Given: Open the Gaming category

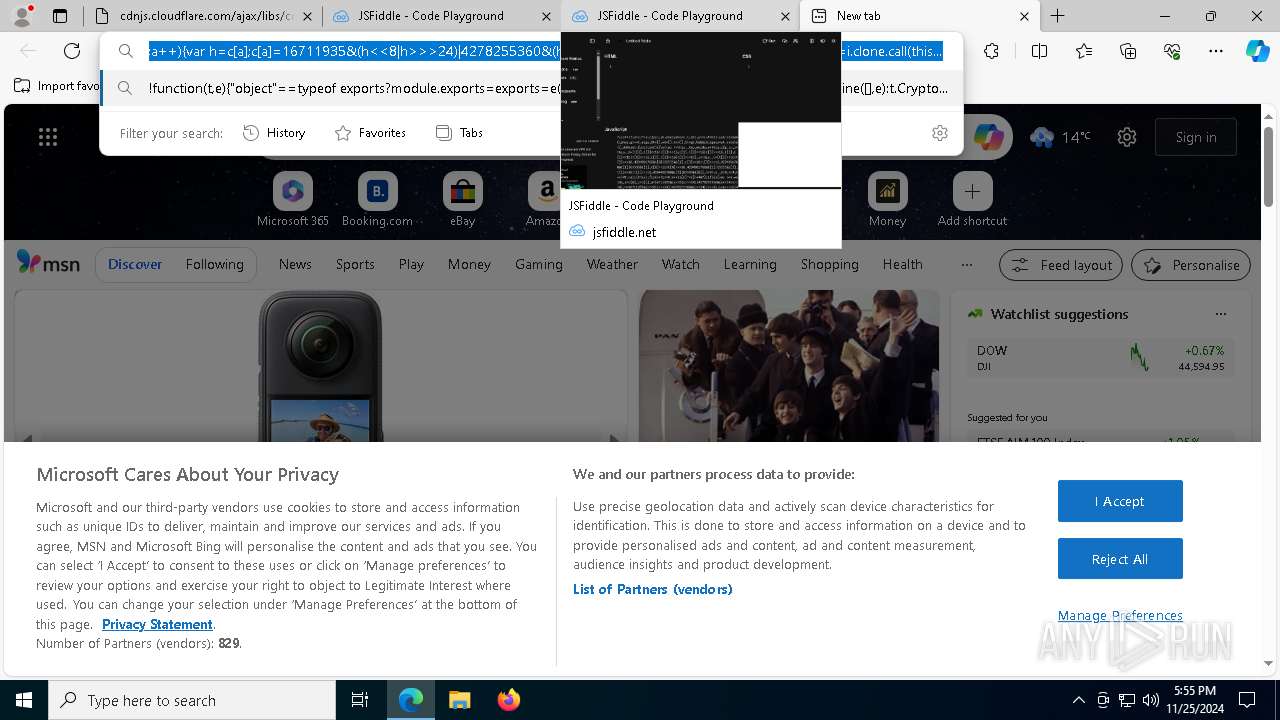Looking at the screenshot, I should (x=539, y=264).
